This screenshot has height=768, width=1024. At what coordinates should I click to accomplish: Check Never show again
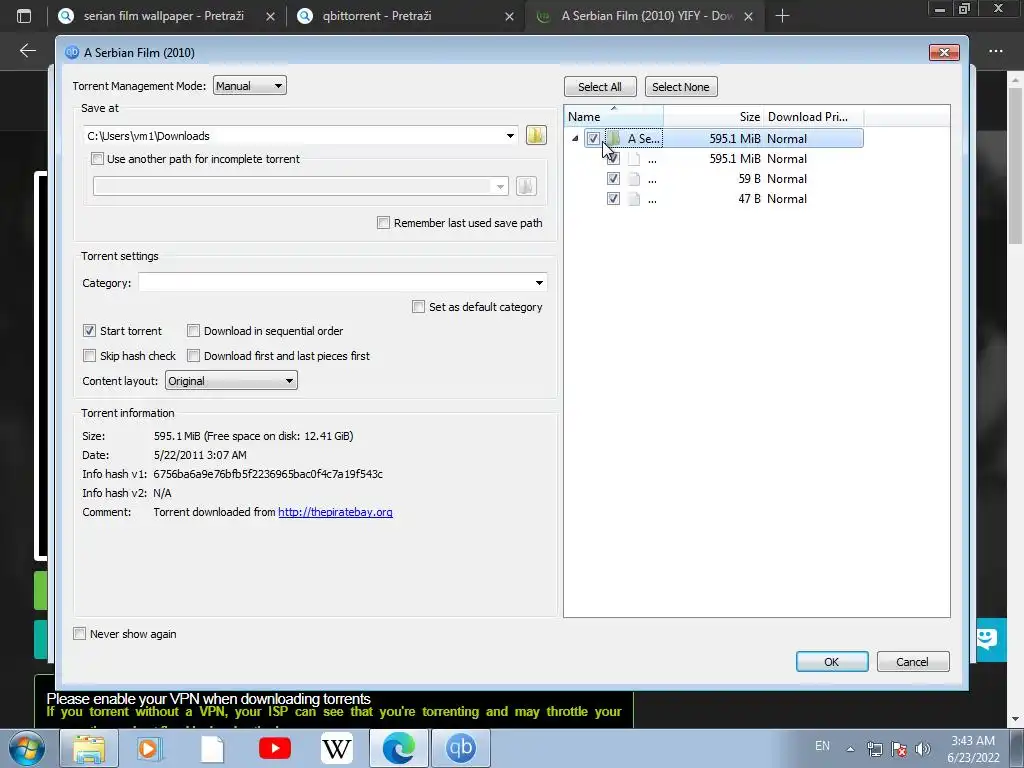coord(80,633)
